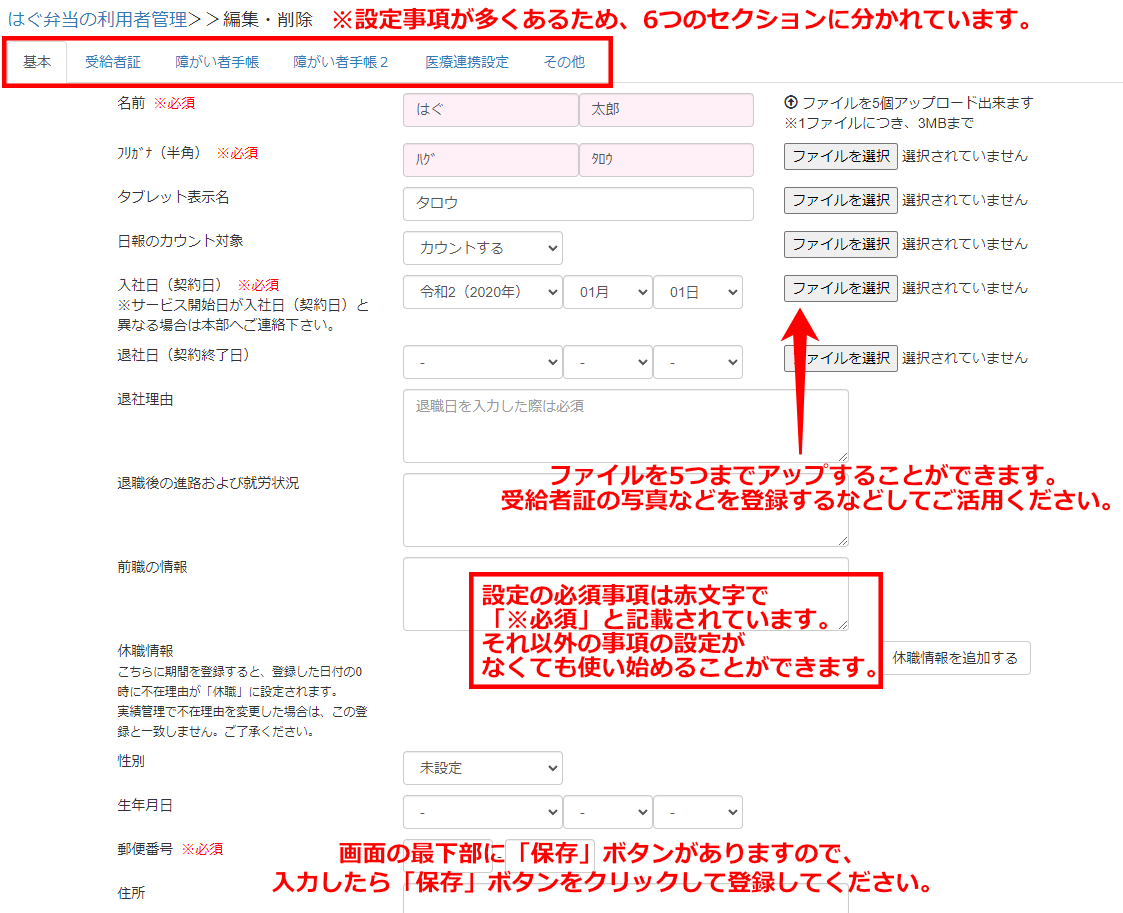This screenshot has height=913, width=1123.
Task: Expand the 生年月日 year dropdown
Action: [x=483, y=812]
